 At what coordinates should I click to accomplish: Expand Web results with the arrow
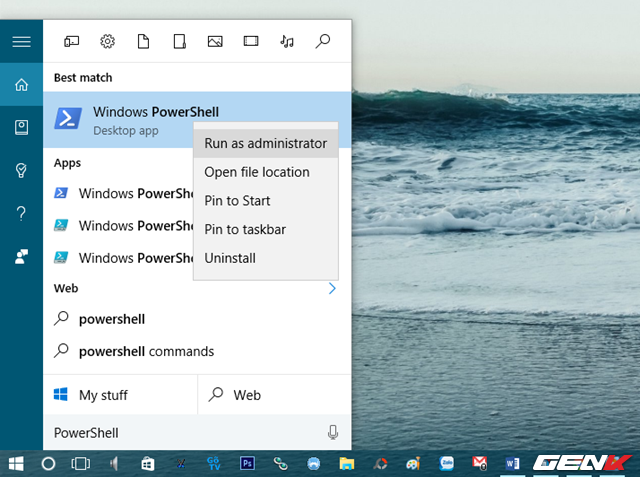[x=332, y=288]
